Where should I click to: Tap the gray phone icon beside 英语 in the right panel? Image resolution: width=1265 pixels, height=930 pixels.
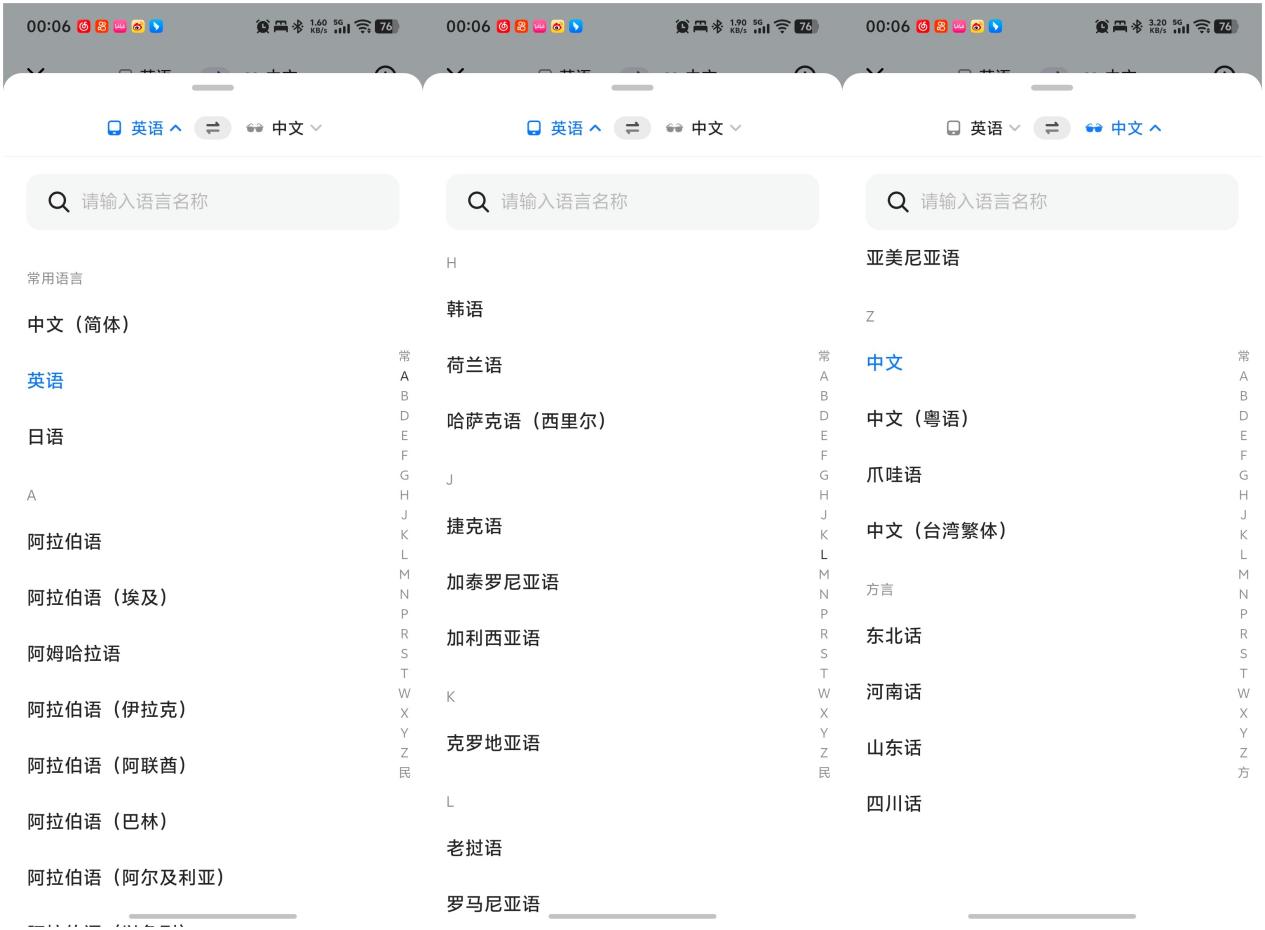[x=954, y=128]
